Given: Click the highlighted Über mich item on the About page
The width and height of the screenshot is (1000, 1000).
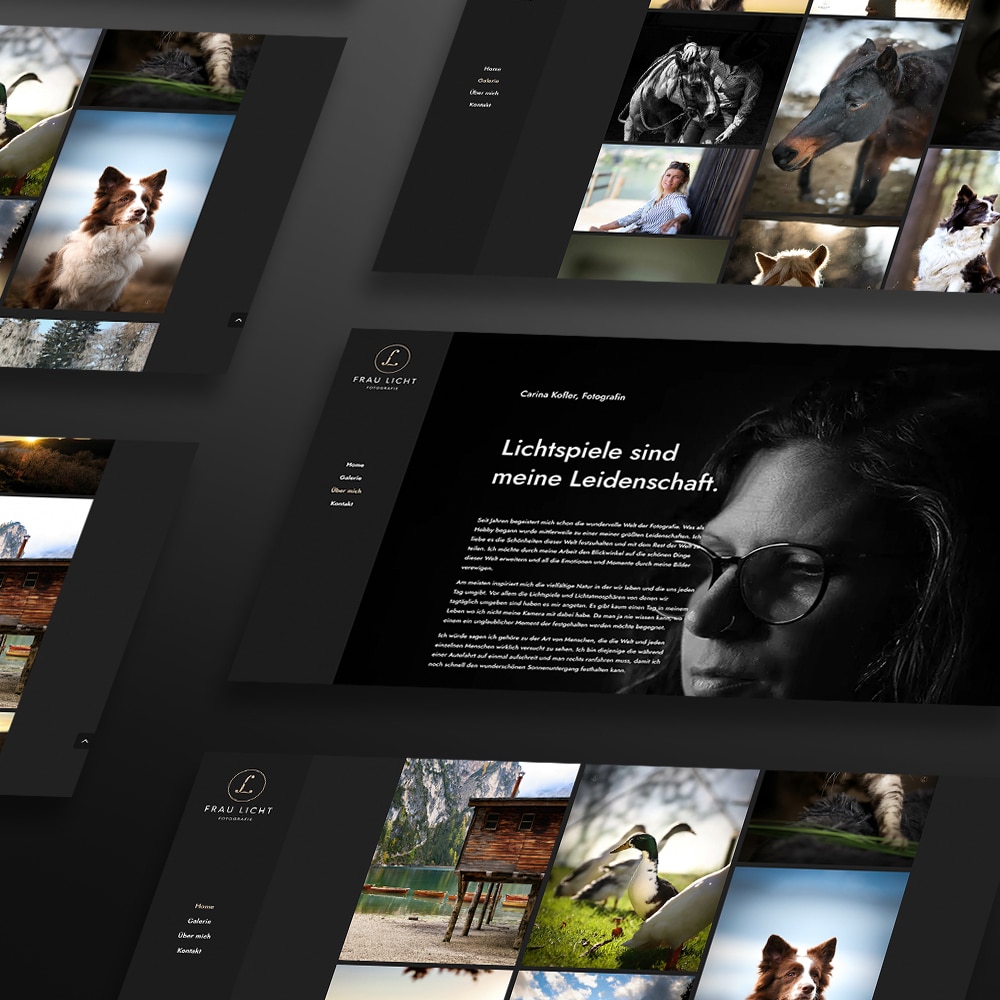Looking at the screenshot, I should tap(346, 491).
